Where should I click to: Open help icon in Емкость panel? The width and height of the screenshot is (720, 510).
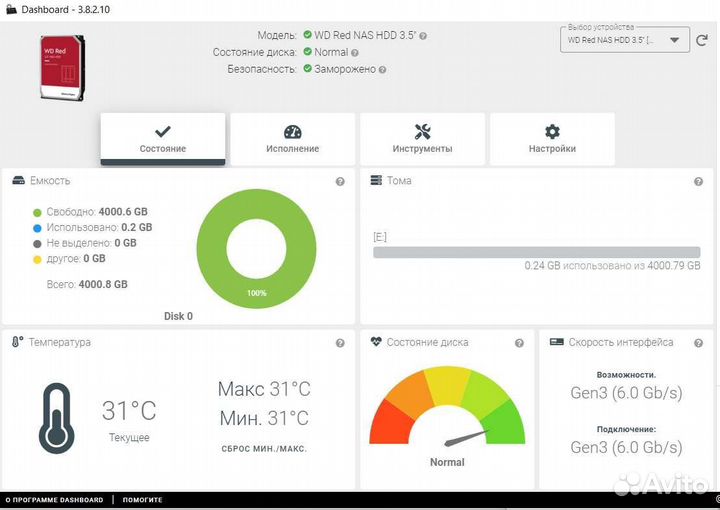340,182
